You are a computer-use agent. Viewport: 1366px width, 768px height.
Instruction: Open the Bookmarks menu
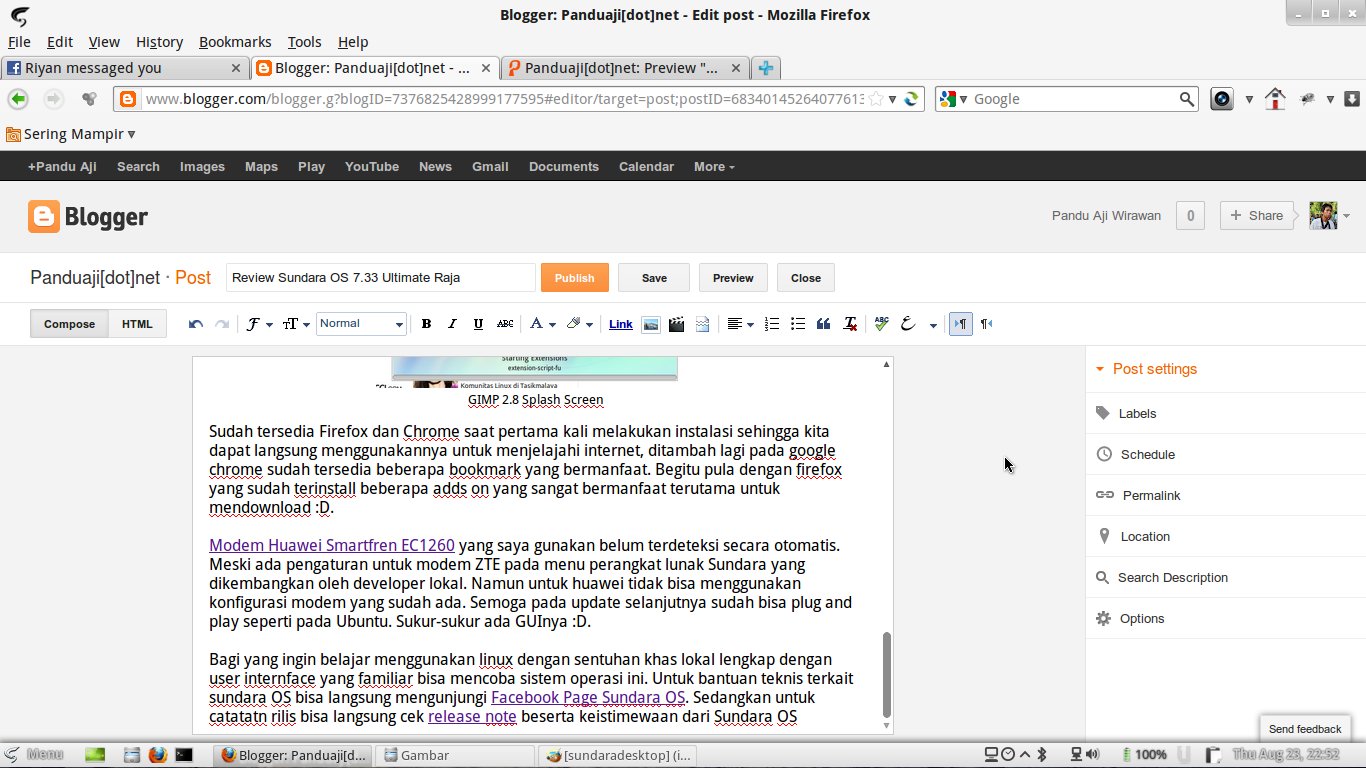click(235, 42)
